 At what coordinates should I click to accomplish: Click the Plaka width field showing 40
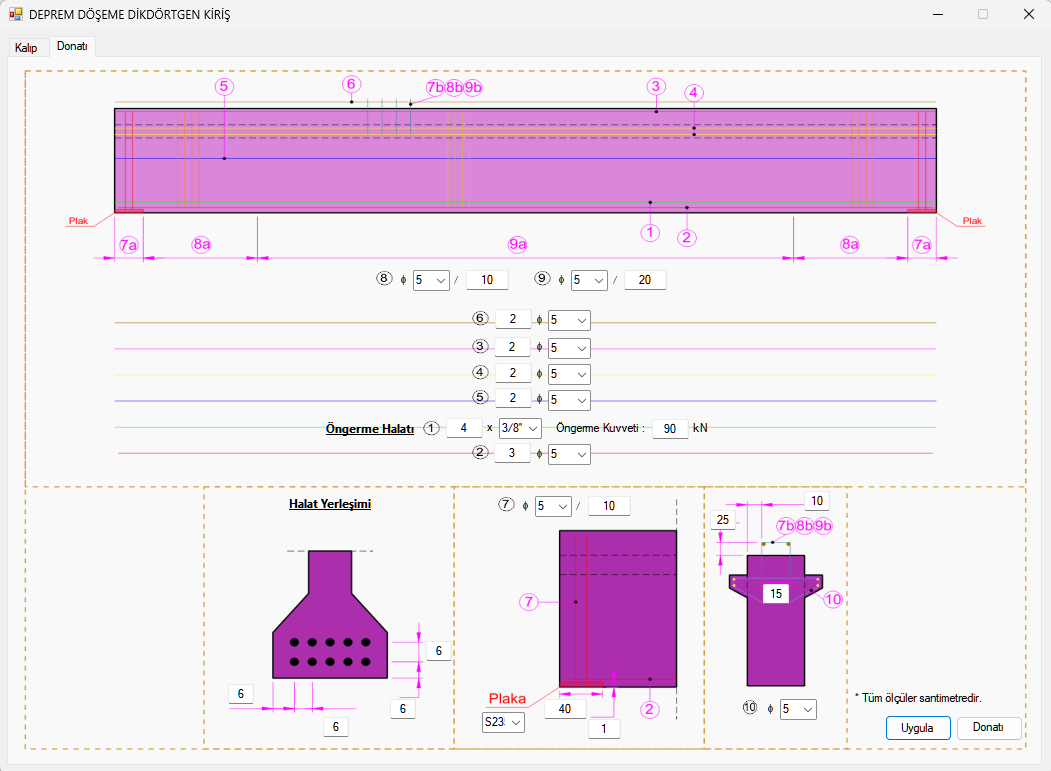point(565,709)
